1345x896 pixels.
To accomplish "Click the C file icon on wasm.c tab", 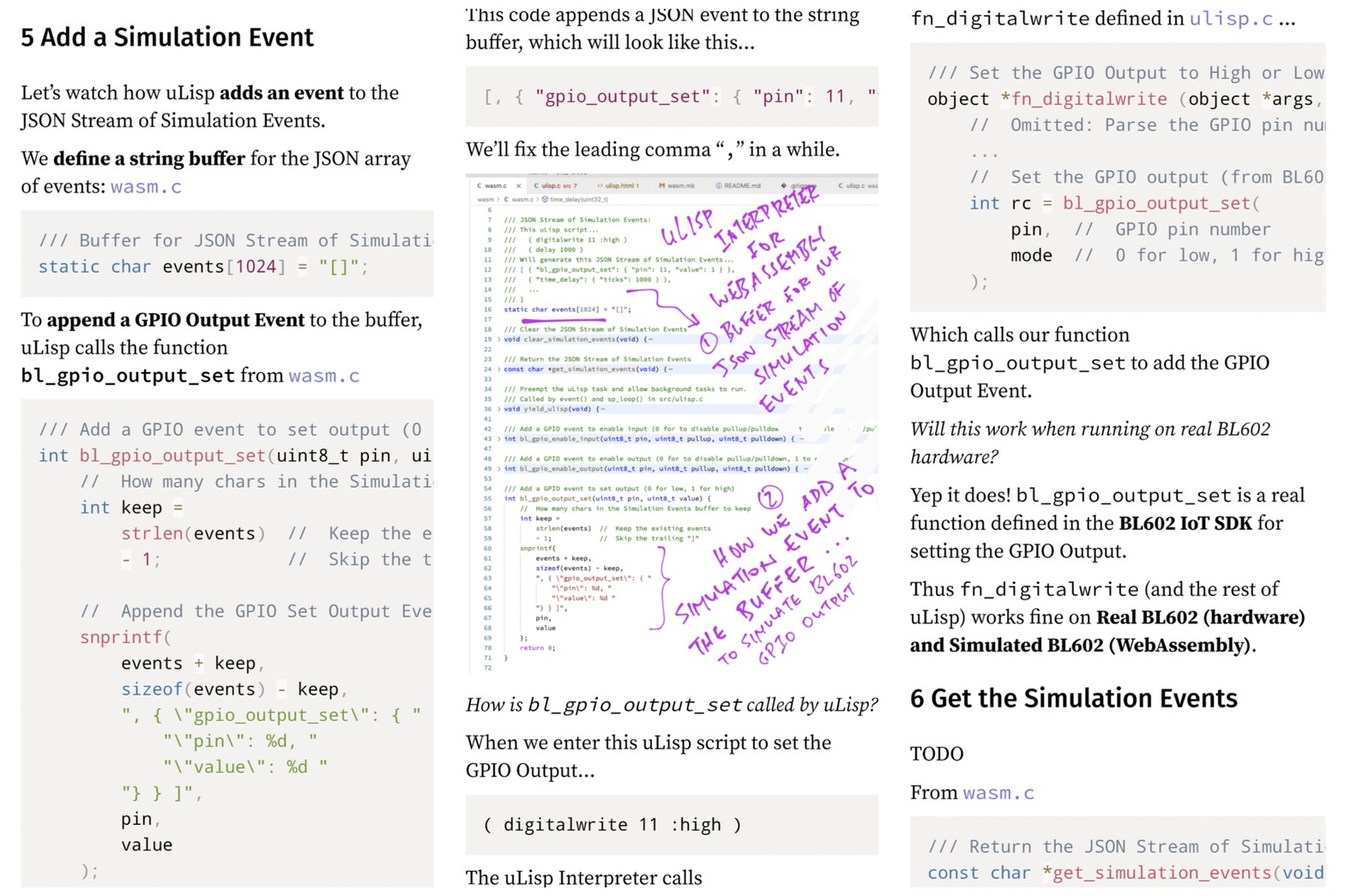I will point(479,185).
